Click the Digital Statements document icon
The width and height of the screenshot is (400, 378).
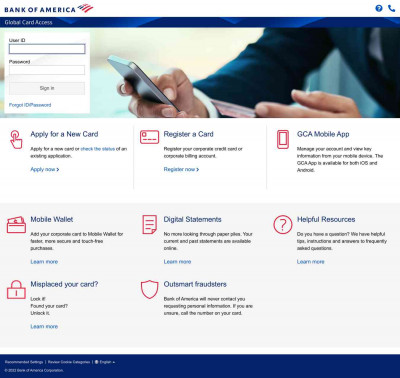[x=149, y=224]
